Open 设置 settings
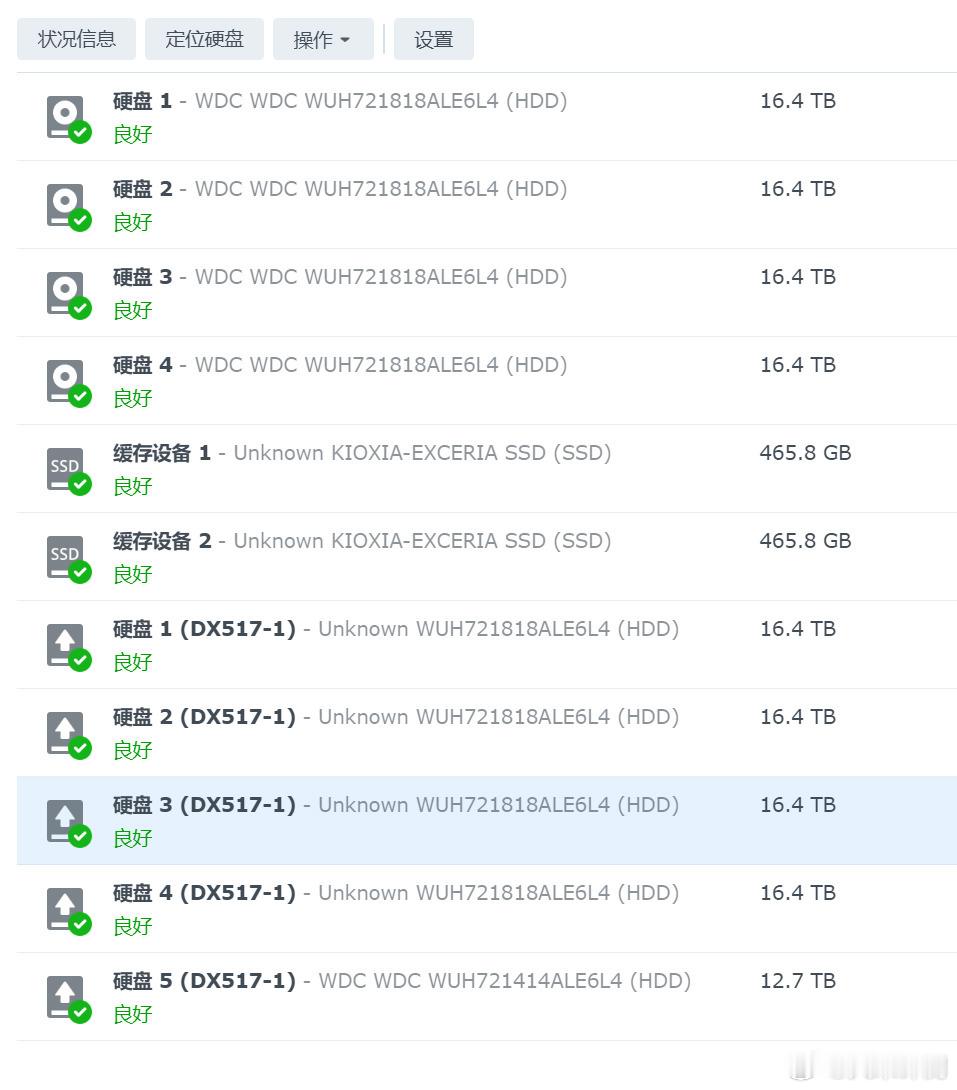 pos(433,39)
